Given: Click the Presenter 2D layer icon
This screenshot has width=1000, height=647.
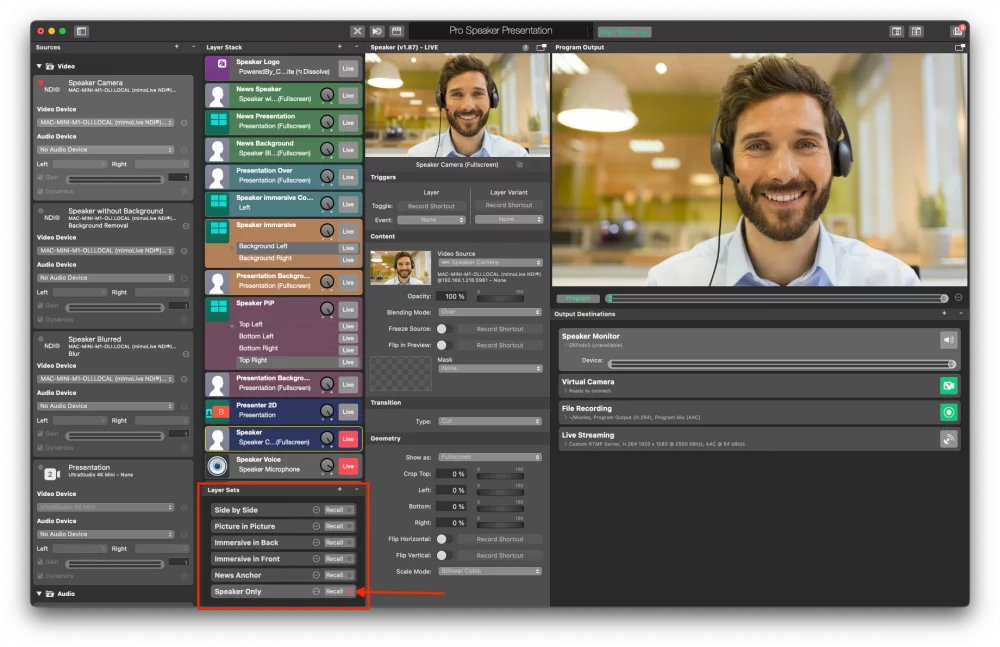Looking at the screenshot, I should (217, 412).
